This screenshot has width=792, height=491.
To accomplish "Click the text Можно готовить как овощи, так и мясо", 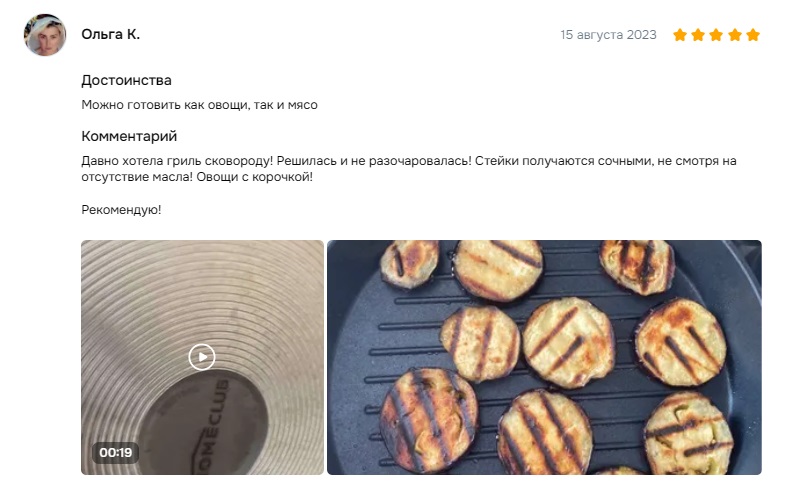I will point(200,105).
